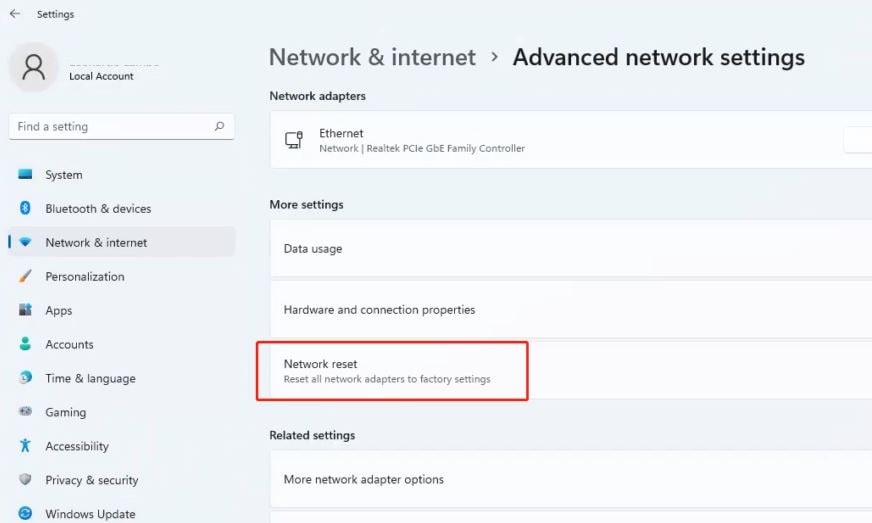Click the Accounts person icon
The width and height of the screenshot is (872, 523).
click(26, 345)
